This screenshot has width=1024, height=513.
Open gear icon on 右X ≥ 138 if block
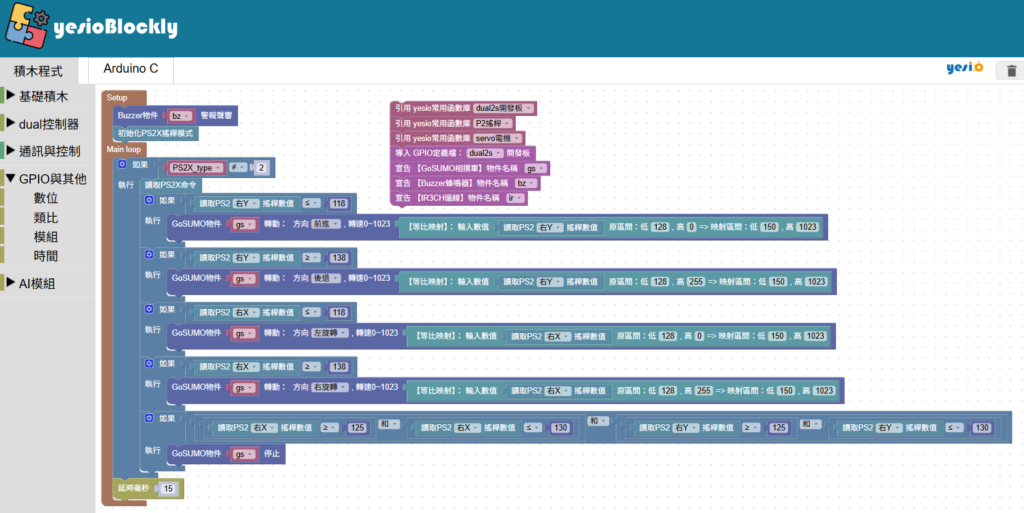point(149,364)
